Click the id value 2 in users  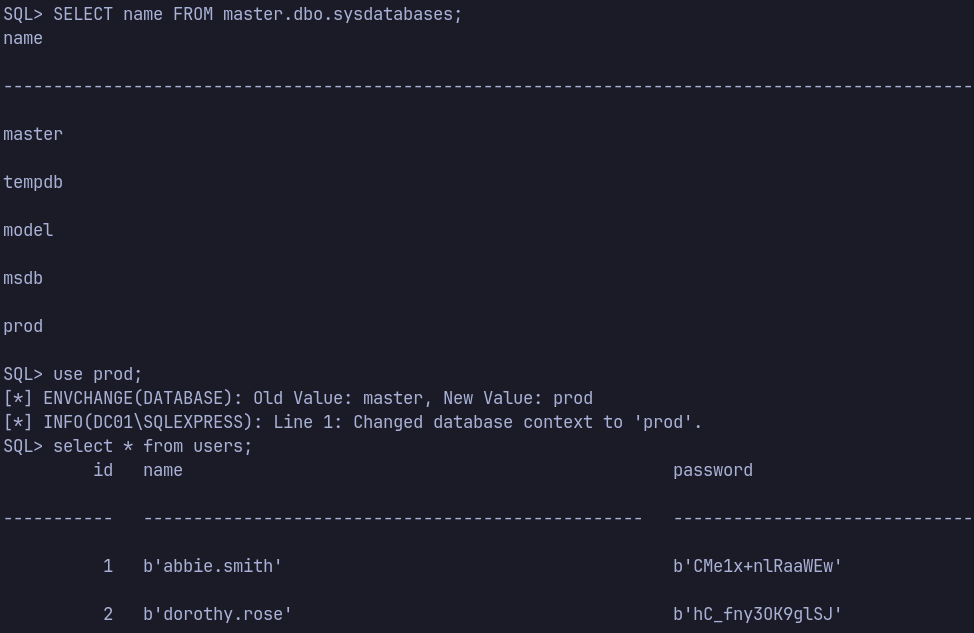(x=108, y=614)
